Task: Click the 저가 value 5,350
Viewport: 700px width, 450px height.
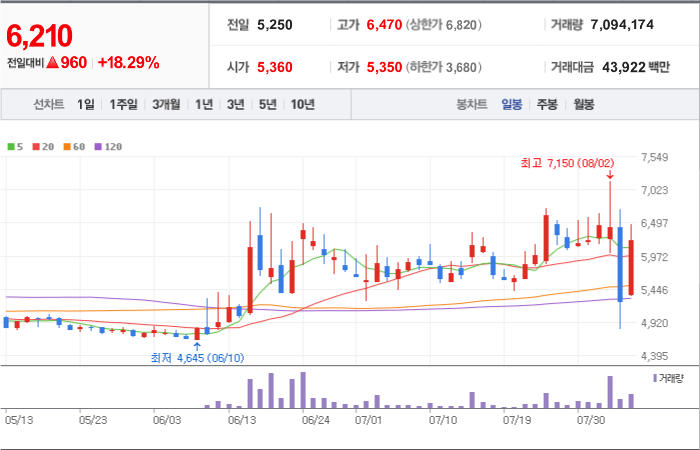Action: point(384,67)
